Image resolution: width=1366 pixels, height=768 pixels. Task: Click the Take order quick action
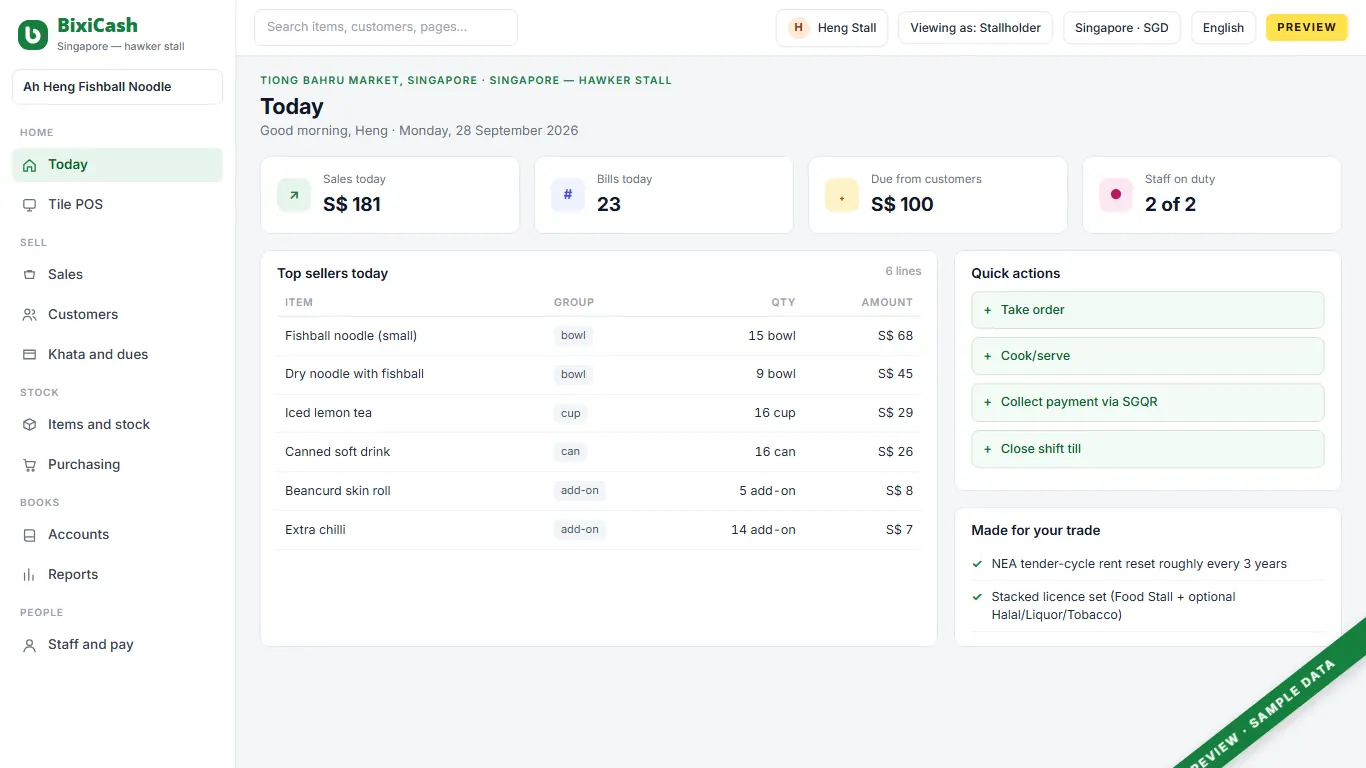pos(1148,310)
